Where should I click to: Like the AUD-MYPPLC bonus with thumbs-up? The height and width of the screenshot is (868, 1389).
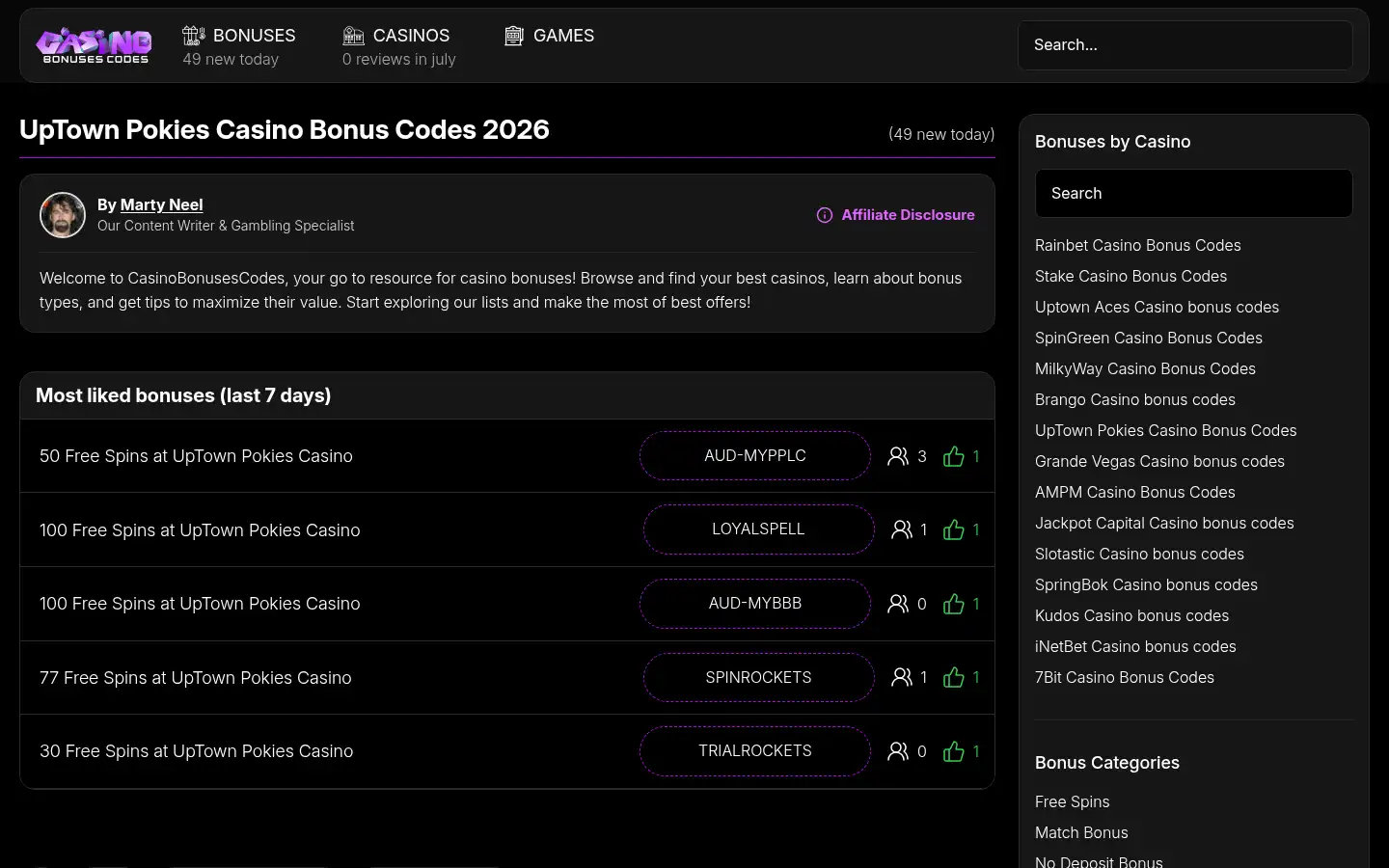(954, 456)
